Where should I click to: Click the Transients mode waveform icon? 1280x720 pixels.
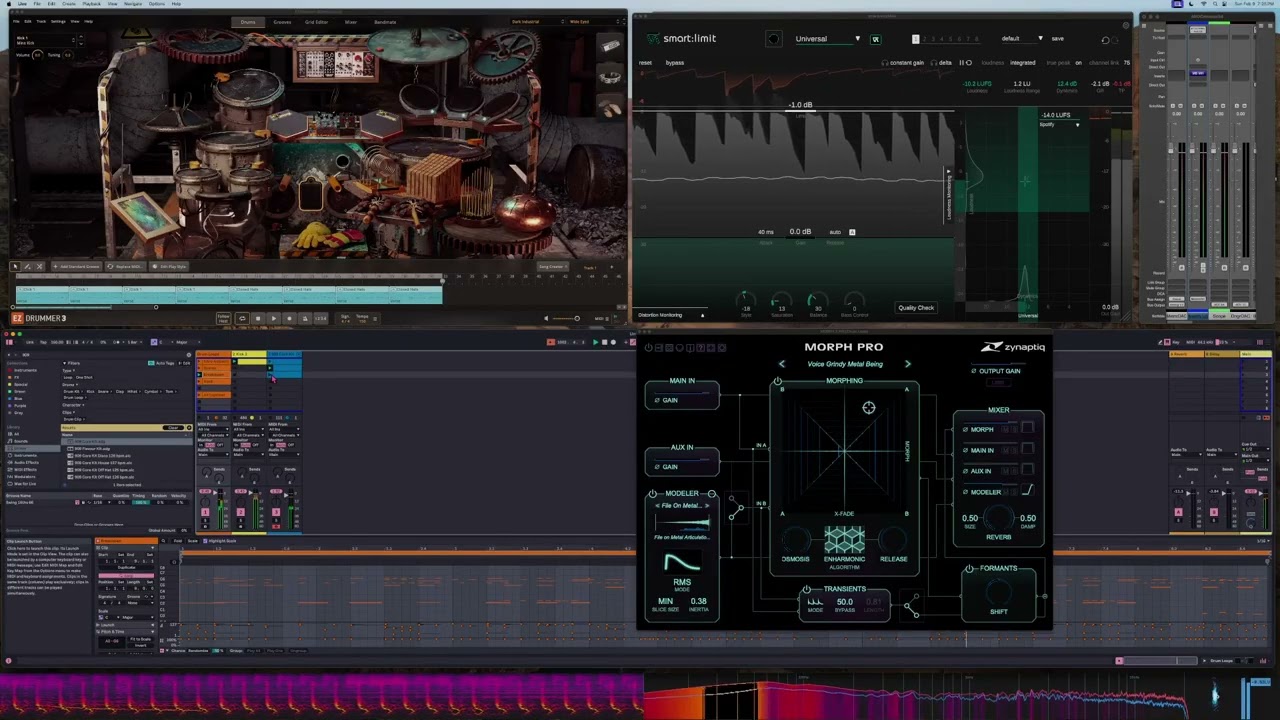(x=815, y=602)
